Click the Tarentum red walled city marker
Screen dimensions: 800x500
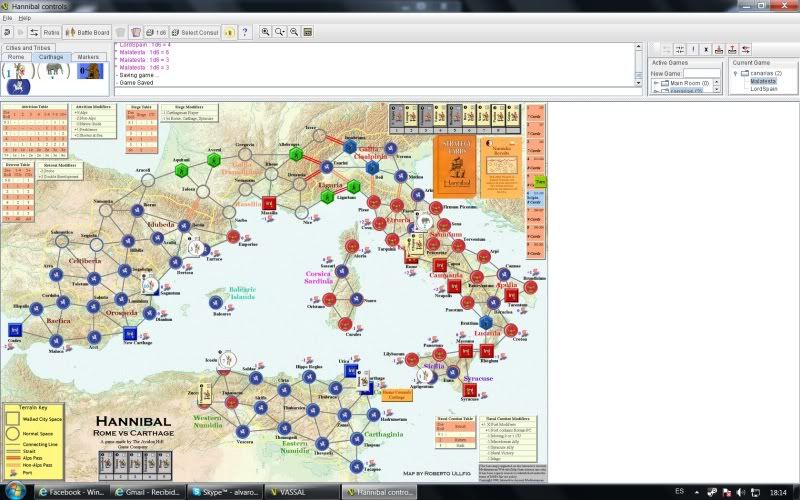click(x=511, y=295)
